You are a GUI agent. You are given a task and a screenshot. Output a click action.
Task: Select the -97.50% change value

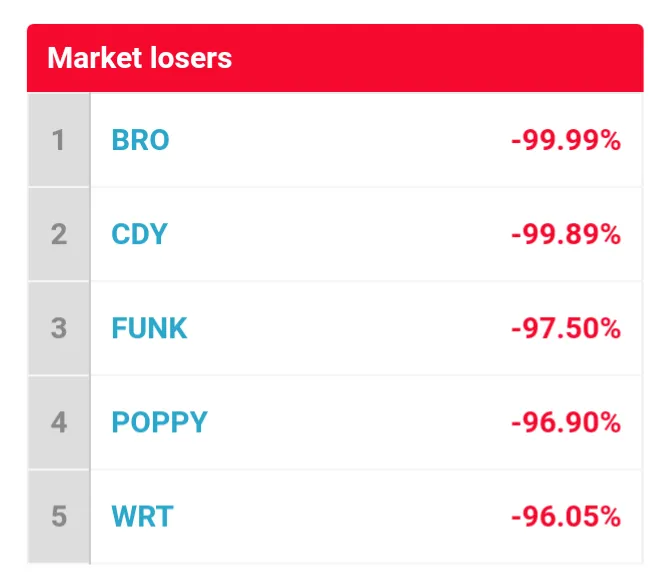tap(566, 328)
